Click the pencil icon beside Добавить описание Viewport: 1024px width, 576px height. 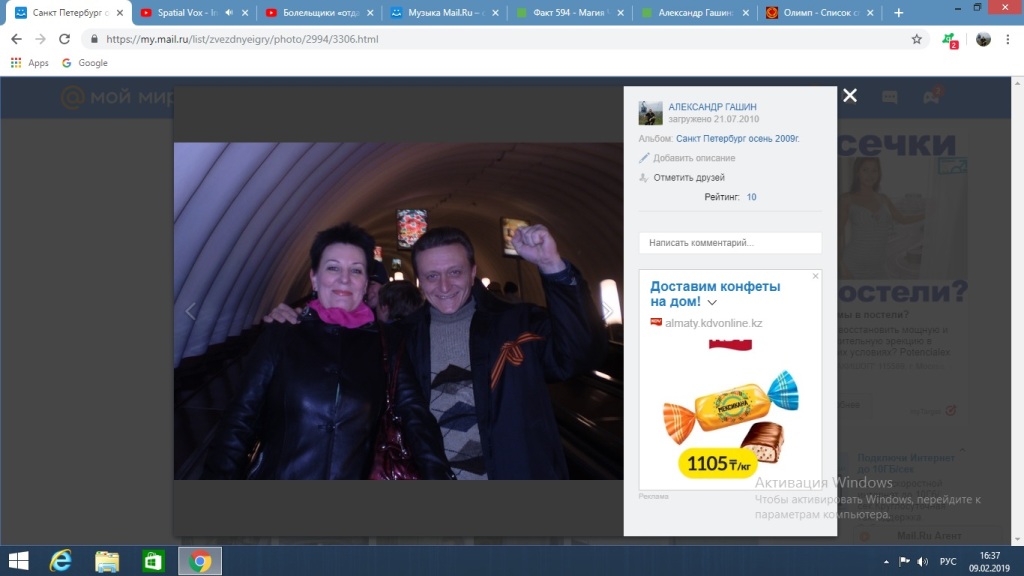pyautogui.click(x=644, y=158)
